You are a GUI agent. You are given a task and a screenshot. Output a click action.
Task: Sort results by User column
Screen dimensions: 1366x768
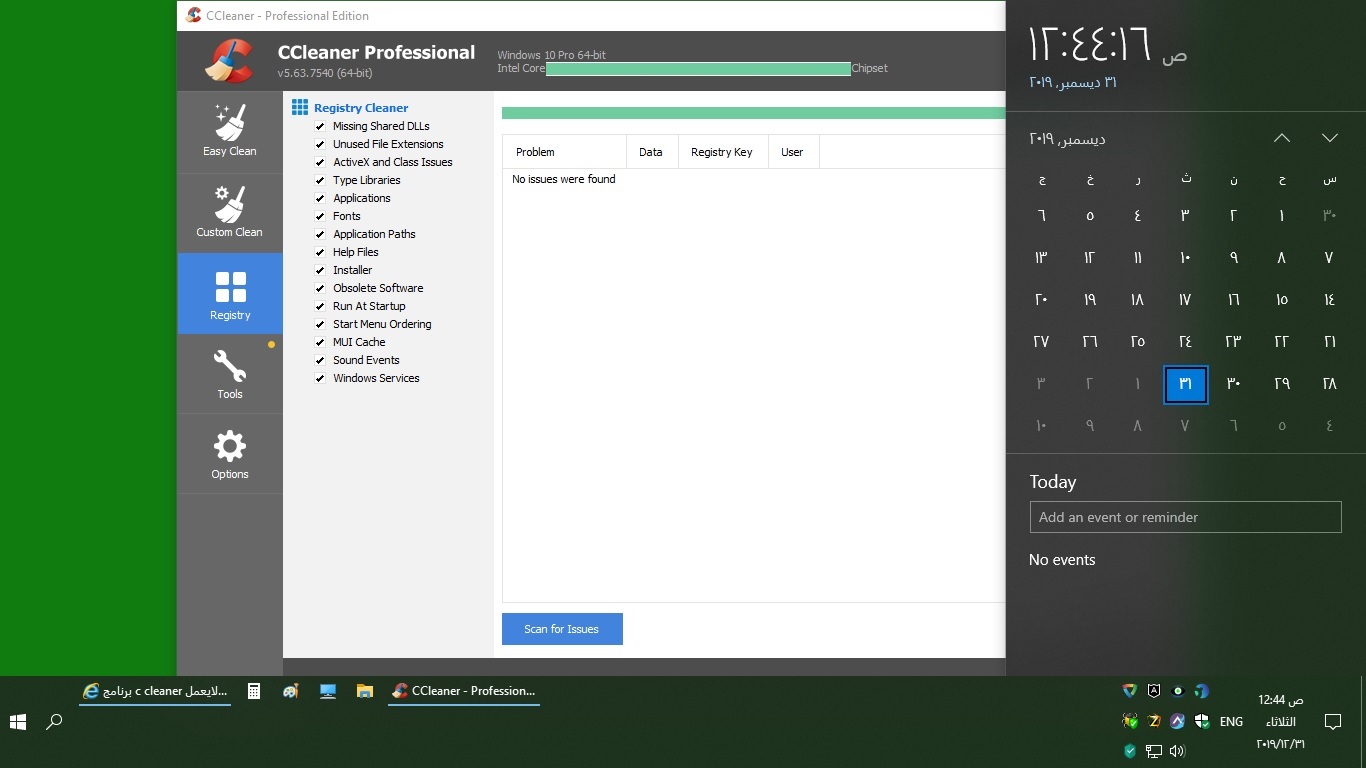click(793, 152)
